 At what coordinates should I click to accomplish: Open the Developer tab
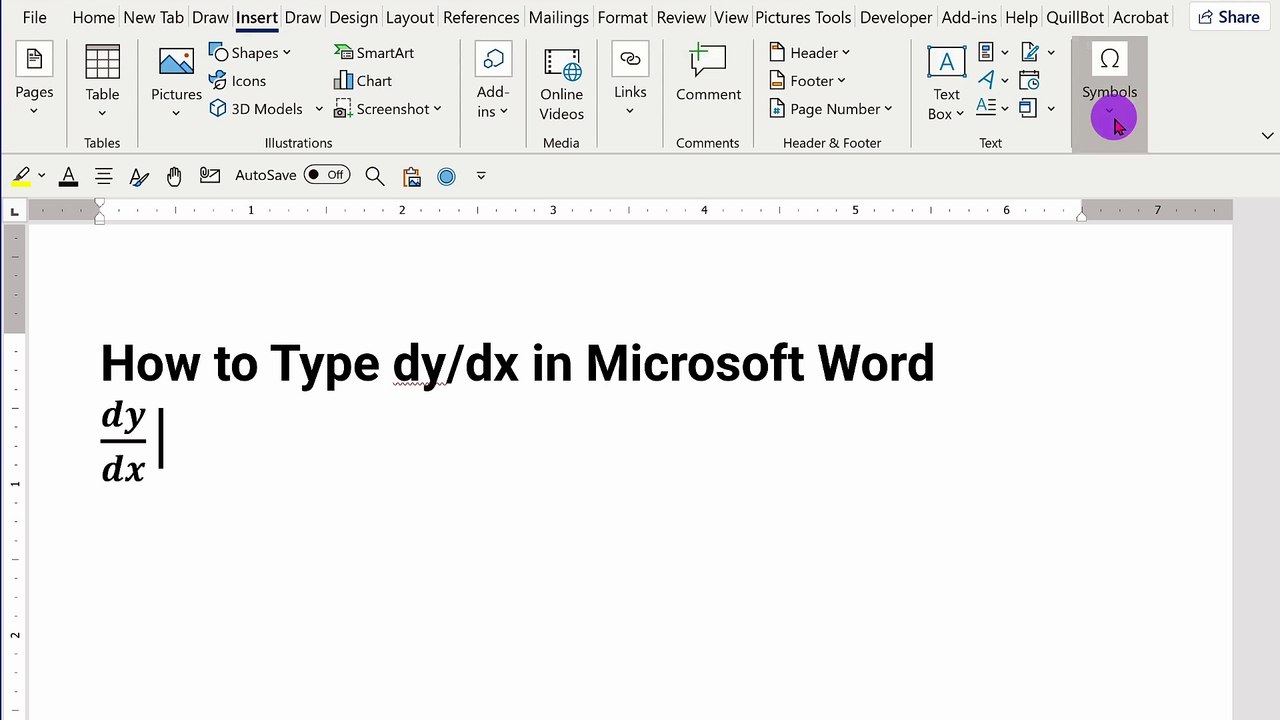tap(896, 17)
